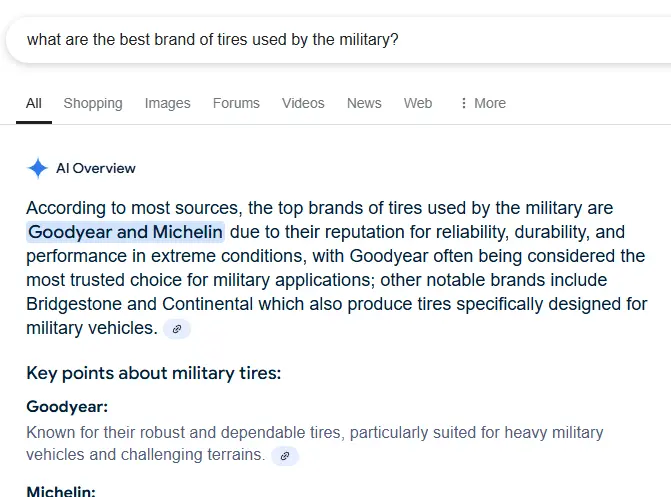Expand the More search filters menu
This screenshot has width=671, height=497.
point(482,103)
